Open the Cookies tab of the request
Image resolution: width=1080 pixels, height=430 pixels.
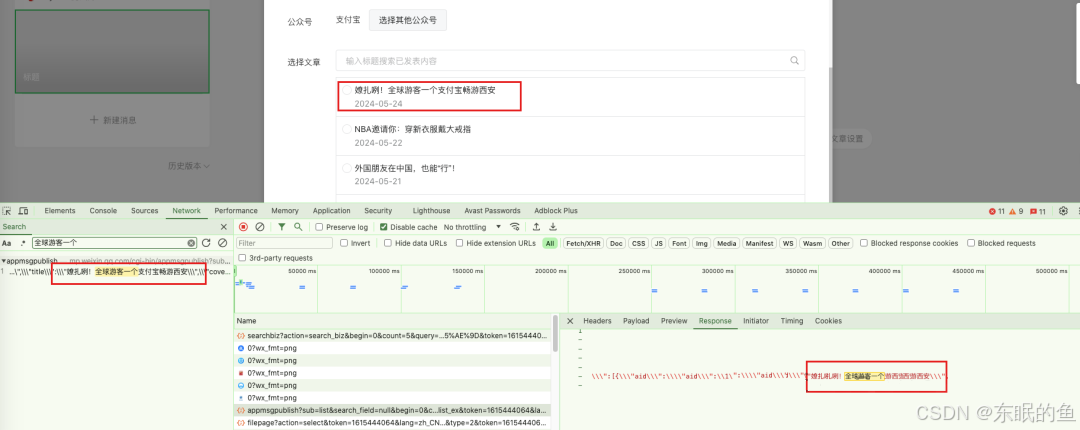(x=828, y=321)
